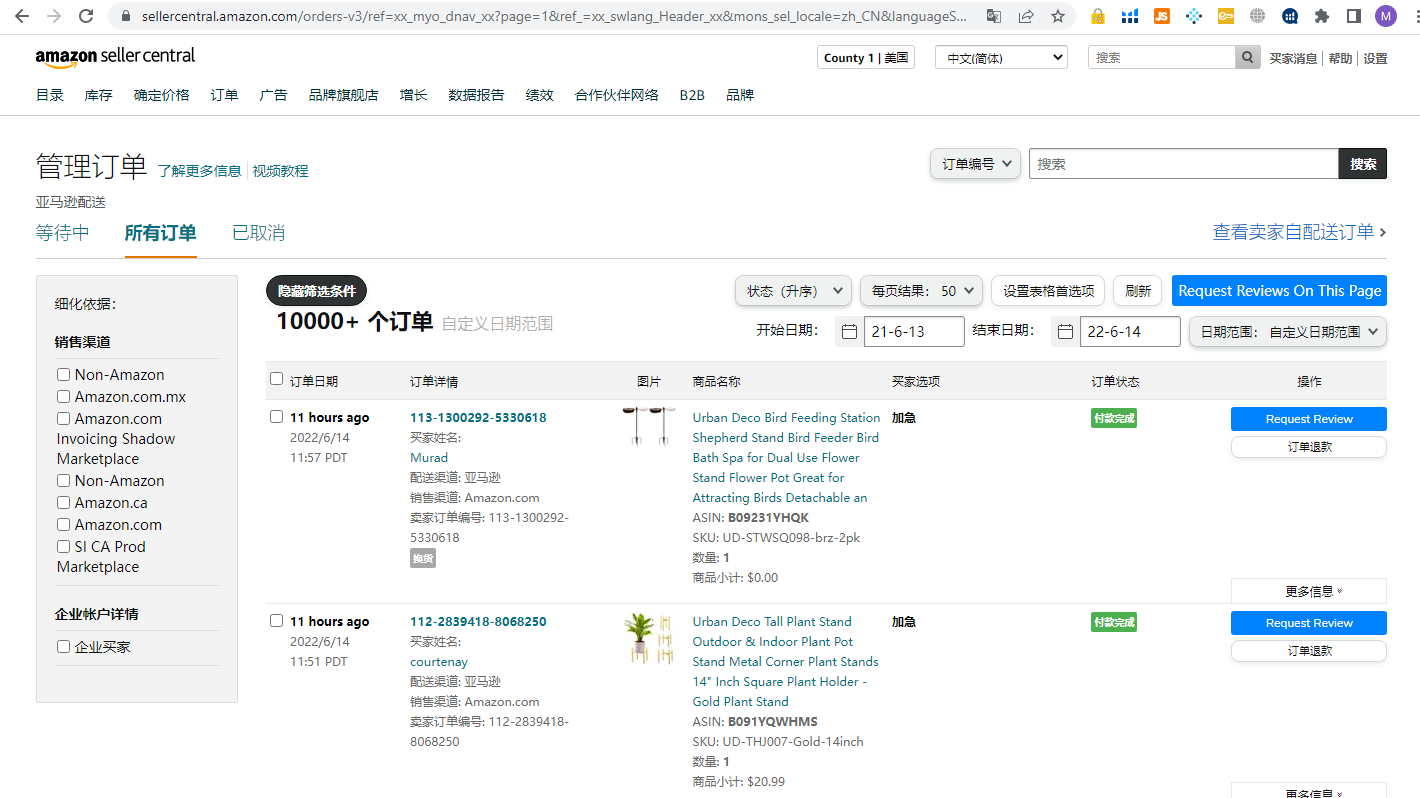The height and width of the screenshot is (798, 1420).
Task: Select order 113-1300292-5330618 row checkbox
Action: (x=277, y=417)
